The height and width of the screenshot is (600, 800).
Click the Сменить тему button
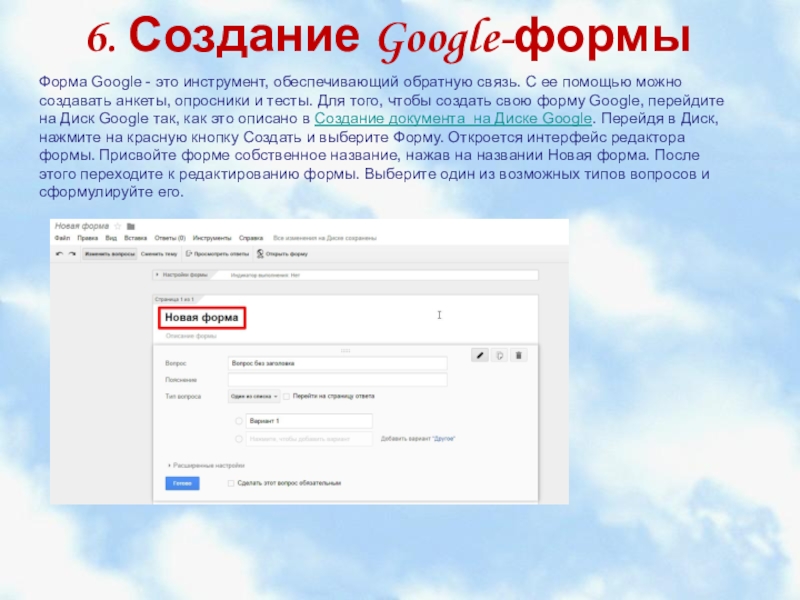tap(159, 254)
